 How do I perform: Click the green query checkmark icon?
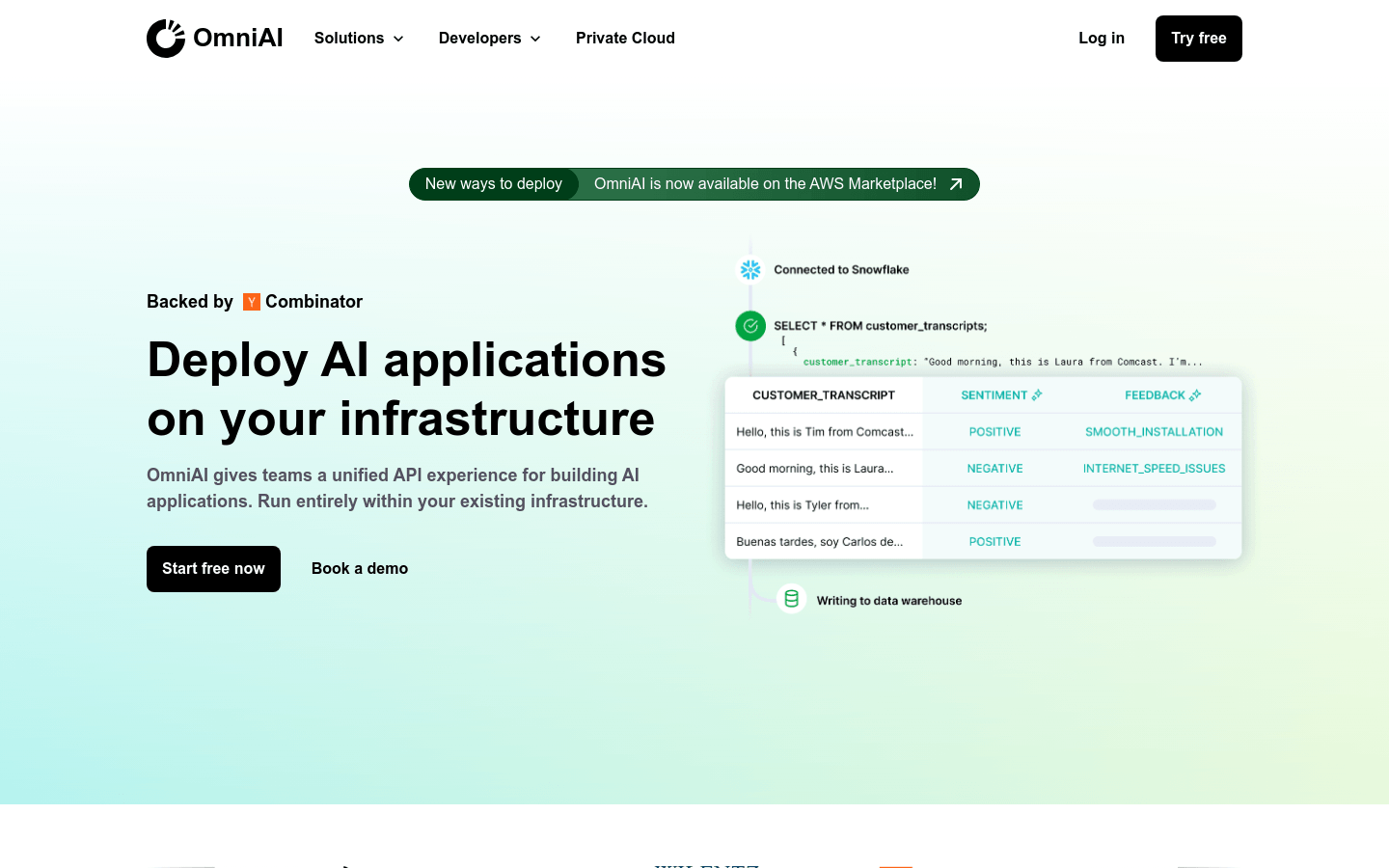pos(750,326)
